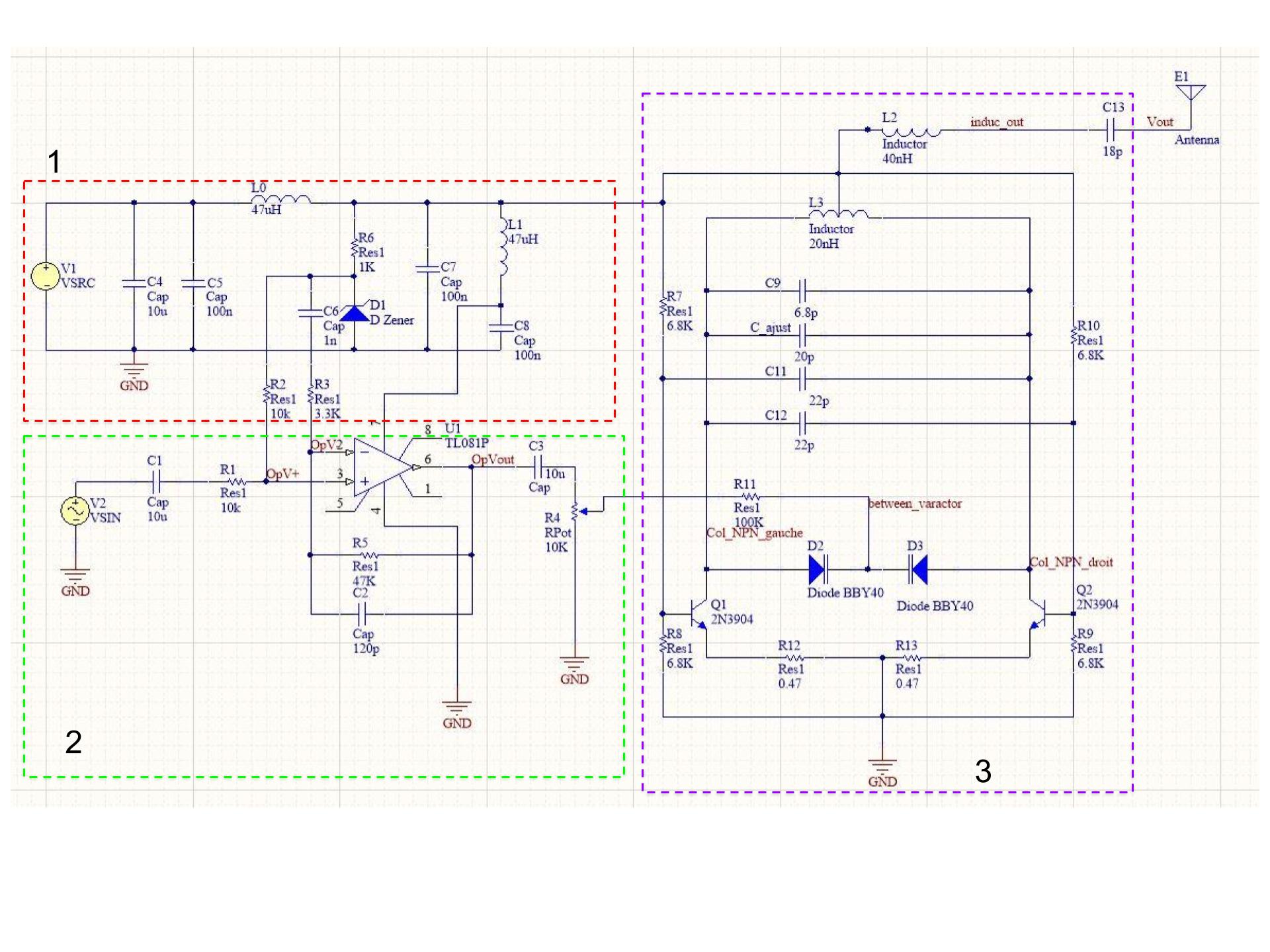Select the V1 VSRC voltage source symbol

coord(46,276)
